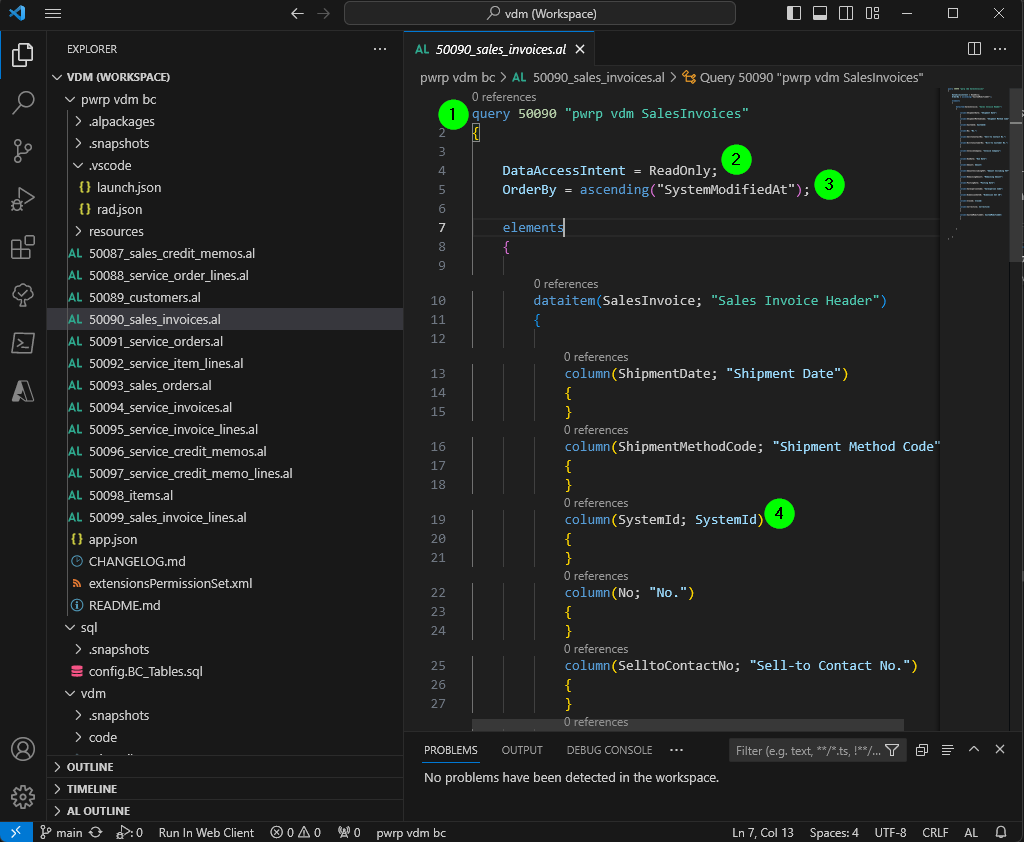Click Run In Web Client status item
Screen dimensions: 1024x842
point(206,832)
